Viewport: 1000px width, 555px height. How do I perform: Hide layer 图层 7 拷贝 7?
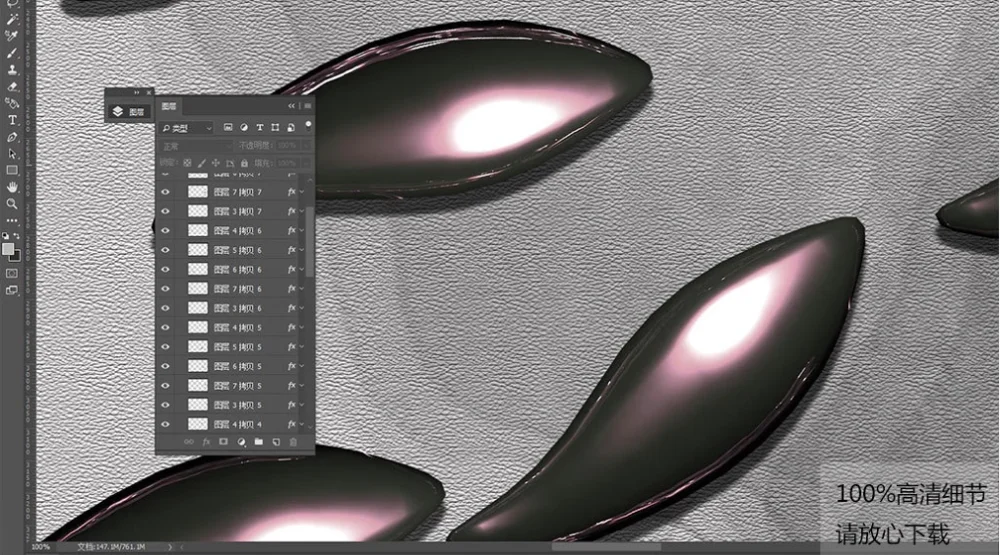pyautogui.click(x=166, y=192)
